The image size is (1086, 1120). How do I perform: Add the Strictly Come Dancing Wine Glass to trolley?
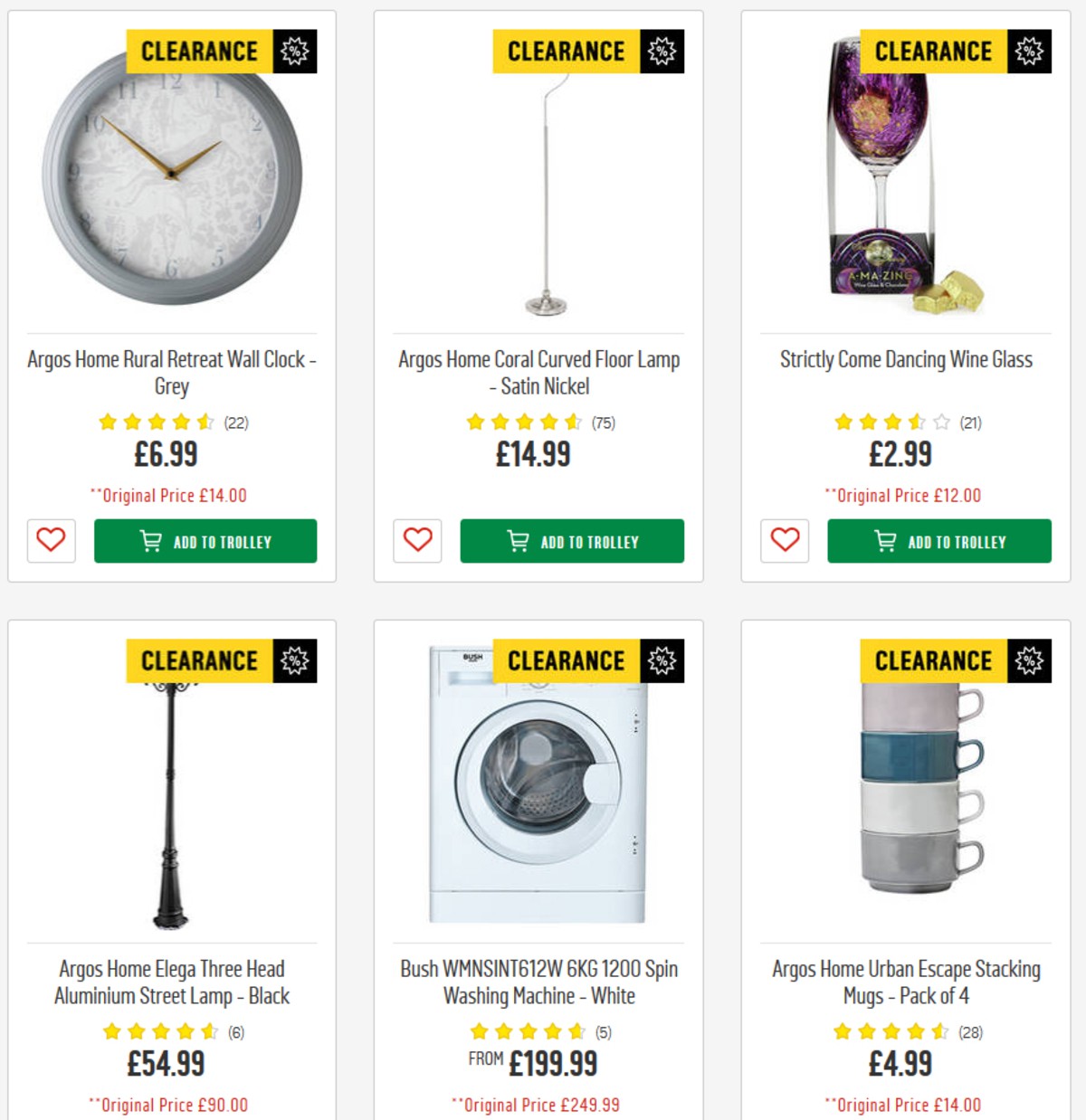click(938, 542)
